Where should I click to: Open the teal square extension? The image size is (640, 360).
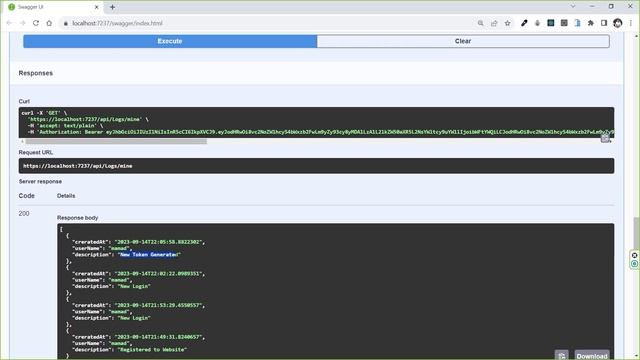[x=551, y=23]
